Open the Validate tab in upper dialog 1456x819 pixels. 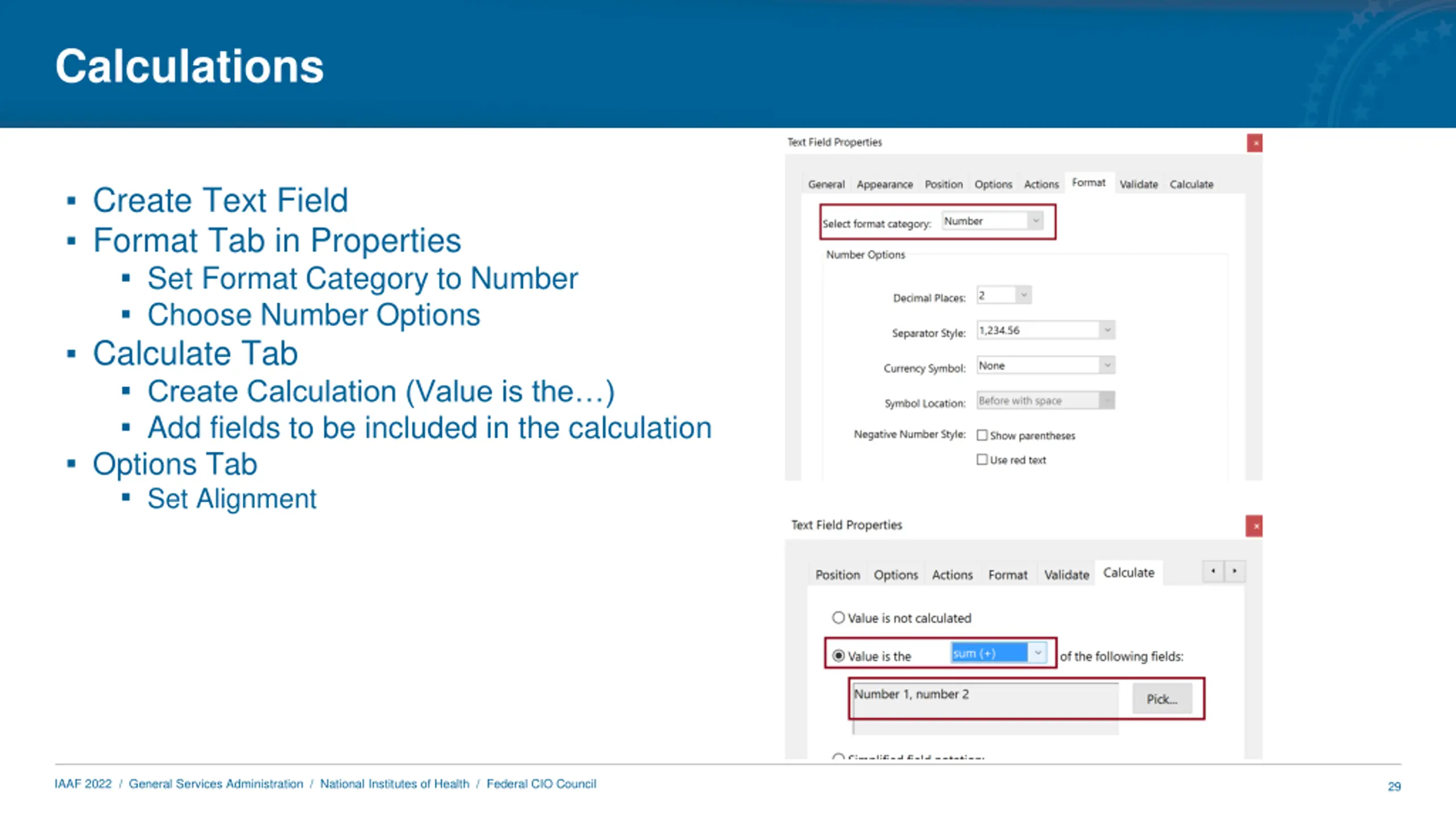click(x=1139, y=184)
